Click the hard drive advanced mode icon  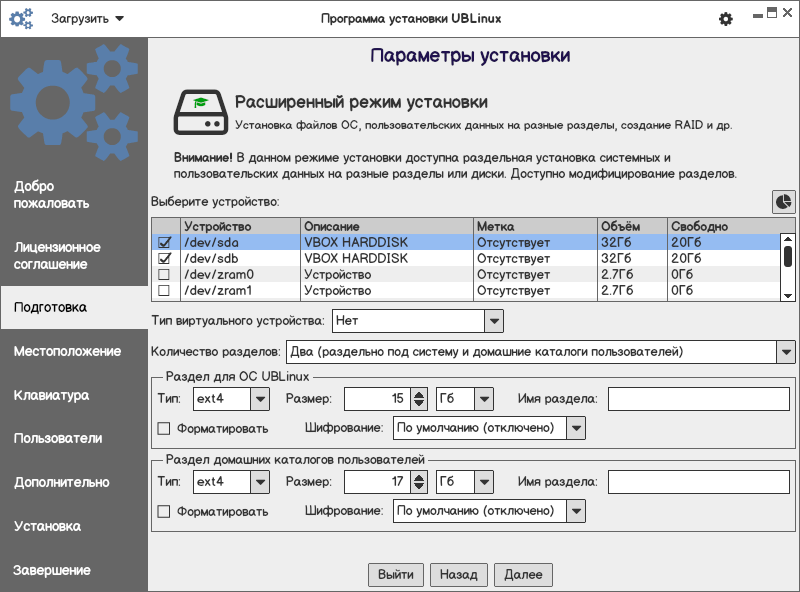pyautogui.click(x=199, y=112)
